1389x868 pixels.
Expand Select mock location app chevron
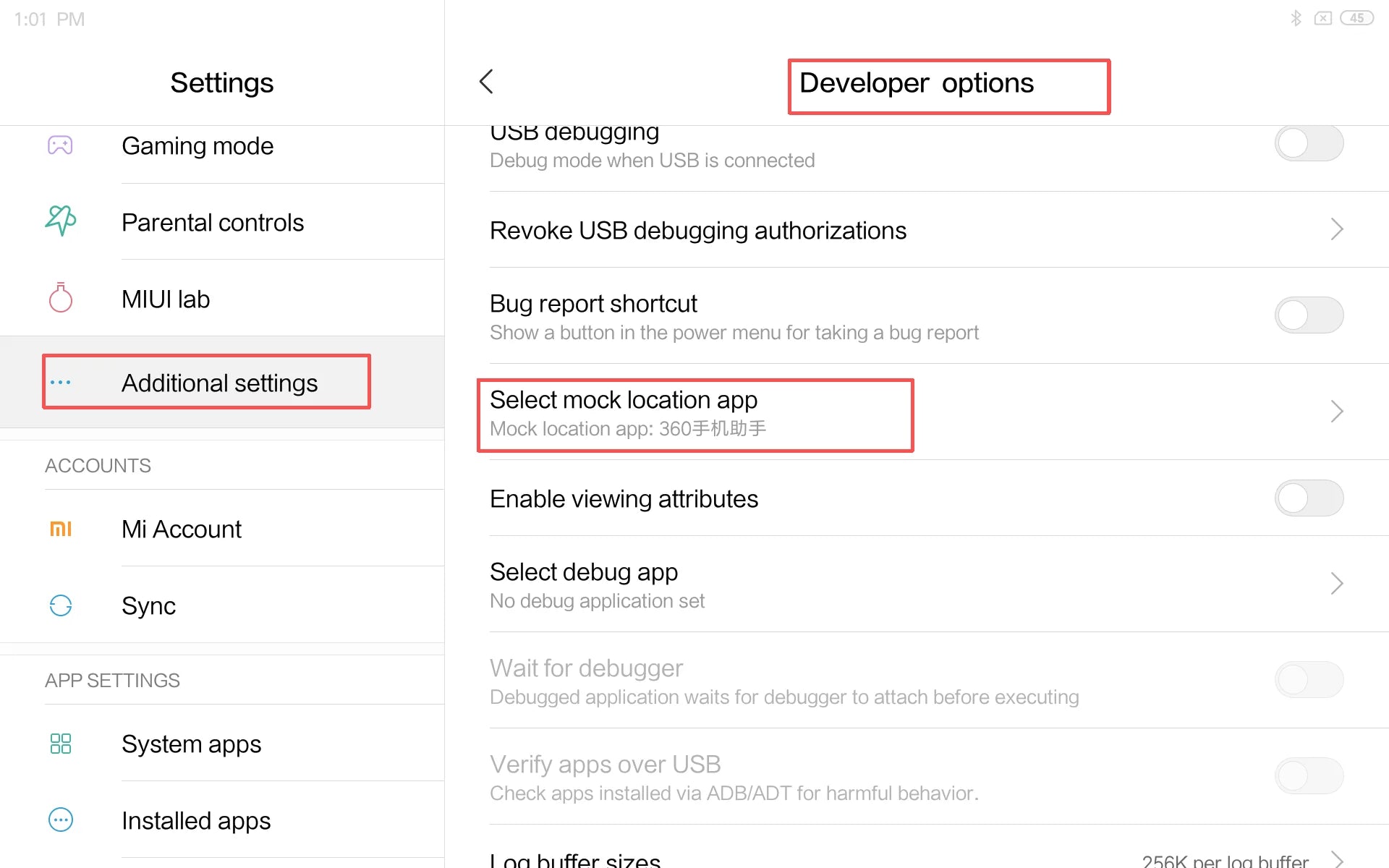click(x=1337, y=412)
